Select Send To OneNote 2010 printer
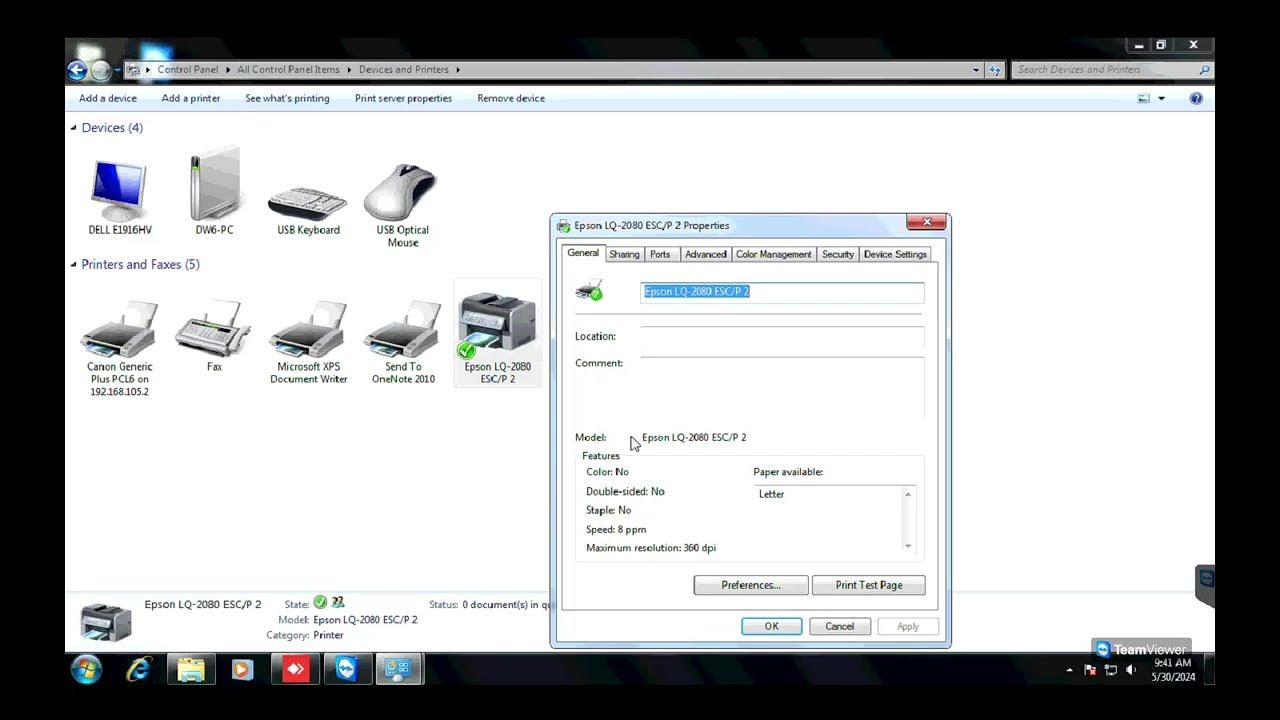 click(403, 342)
